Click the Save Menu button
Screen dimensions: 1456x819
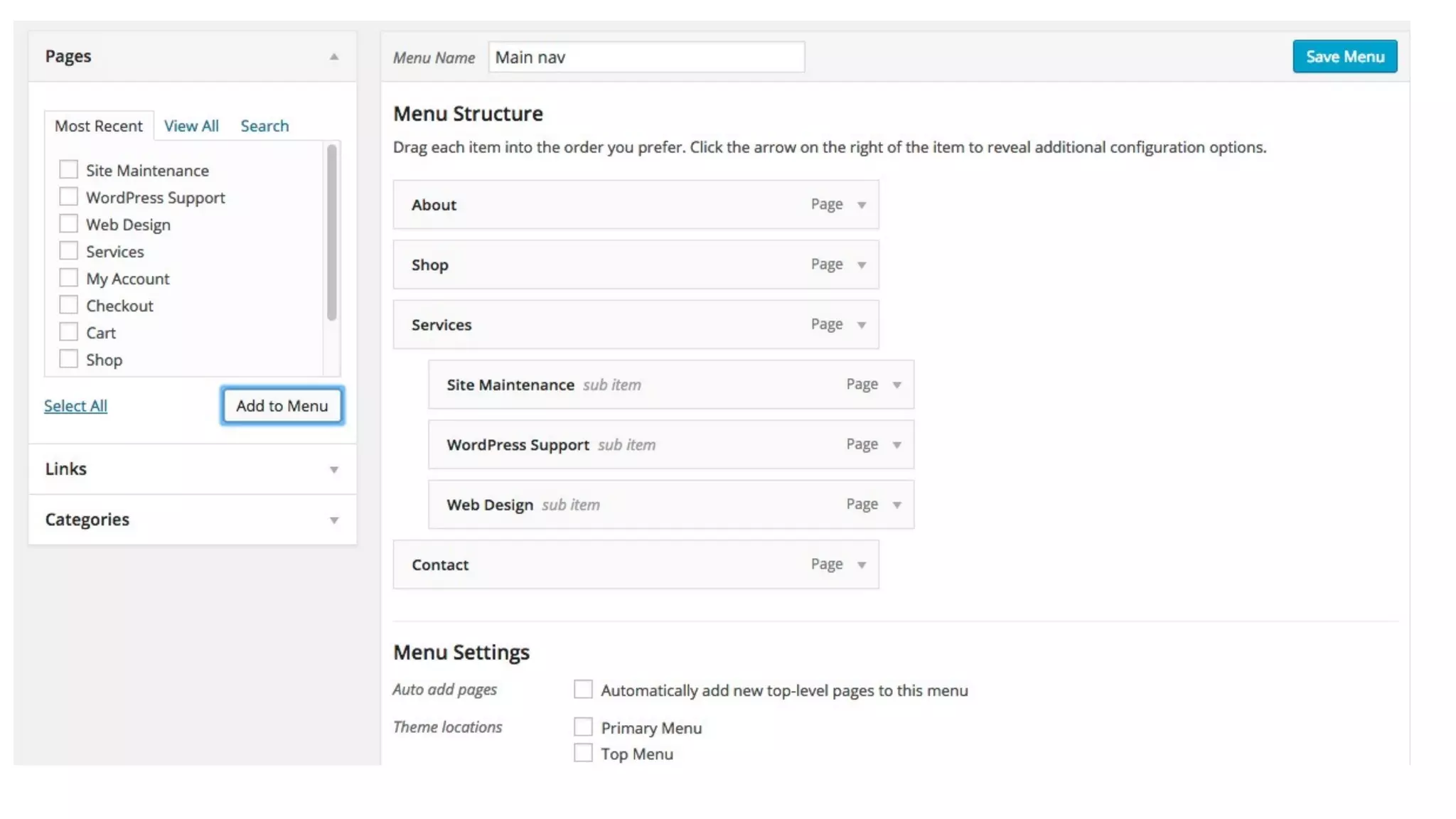pos(1344,57)
